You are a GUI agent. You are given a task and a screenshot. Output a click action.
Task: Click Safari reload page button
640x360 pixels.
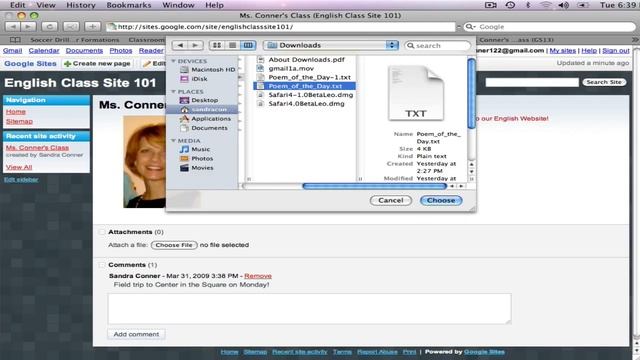click(x=49, y=27)
